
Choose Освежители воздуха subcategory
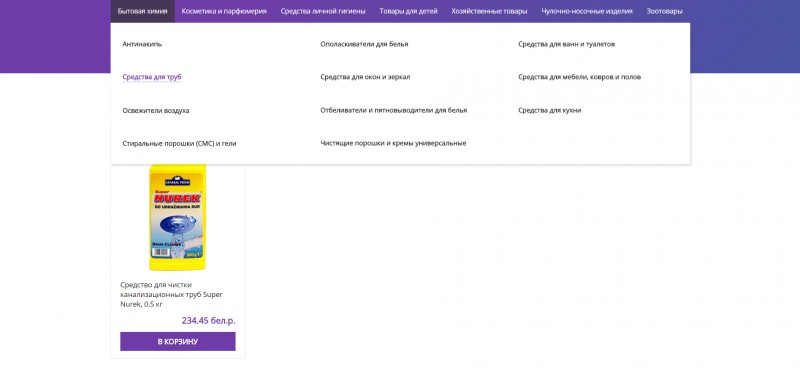pyautogui.click(x=156, y=110)
